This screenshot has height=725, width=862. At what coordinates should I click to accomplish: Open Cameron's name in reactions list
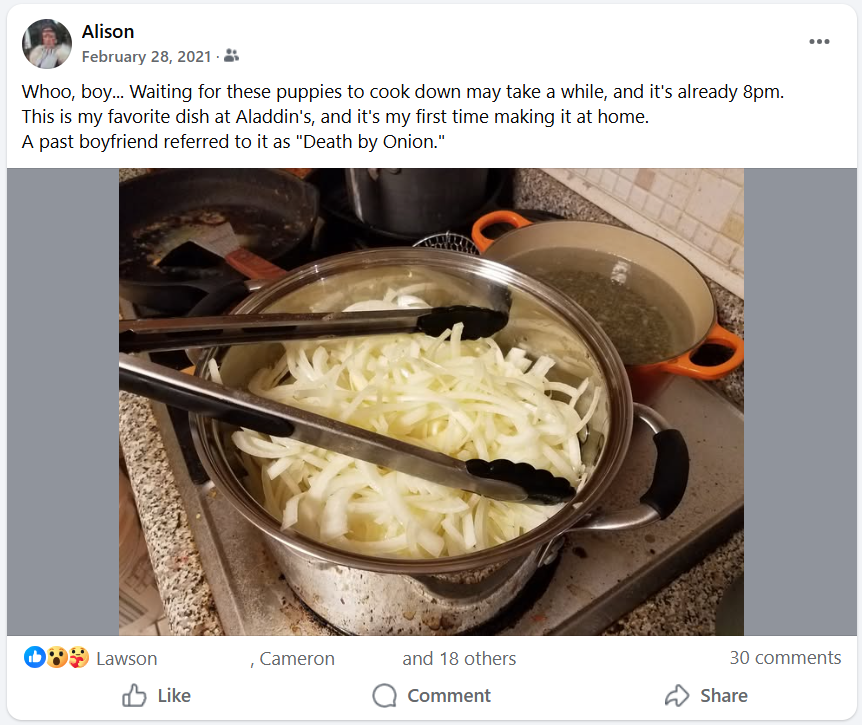point(297,658)
